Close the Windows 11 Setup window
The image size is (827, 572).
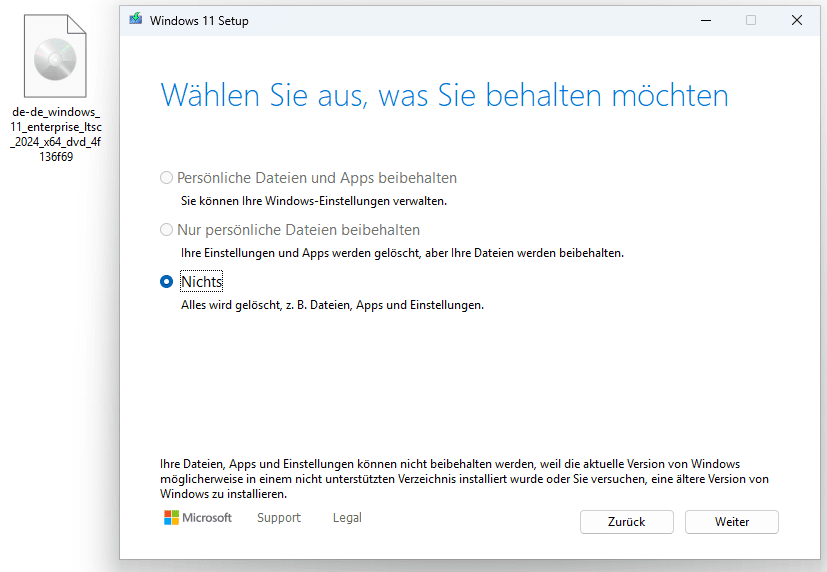coord(797,21)
